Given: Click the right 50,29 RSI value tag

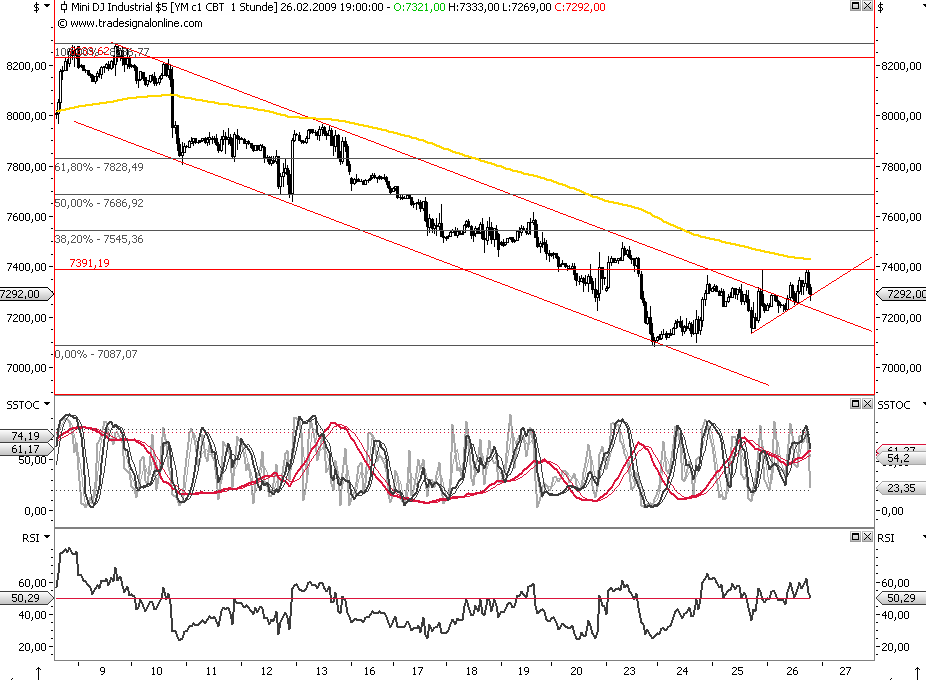Looking at the screenshot, I should tap(901, 598).
